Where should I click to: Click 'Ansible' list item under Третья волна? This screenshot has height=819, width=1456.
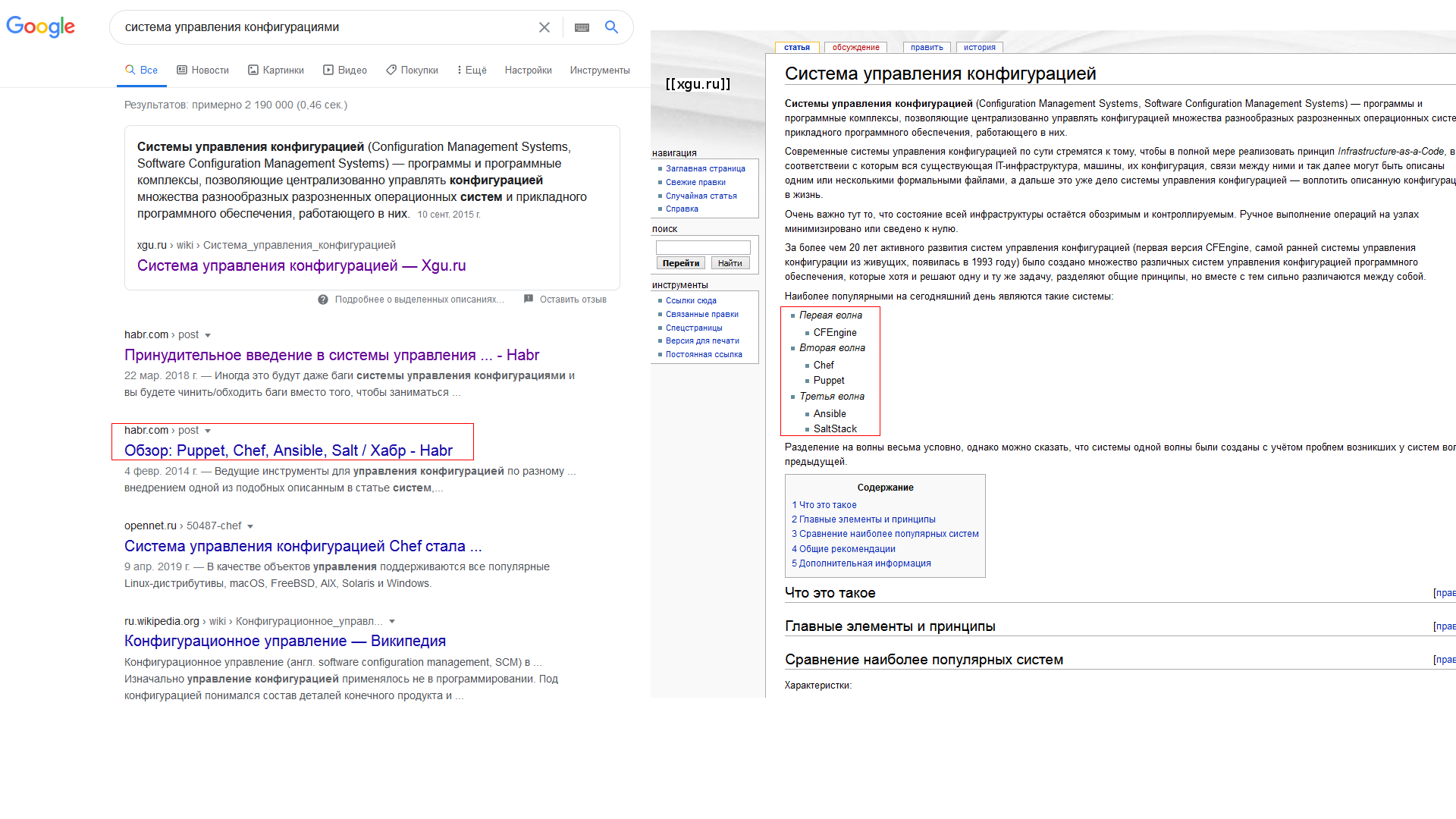830,413
